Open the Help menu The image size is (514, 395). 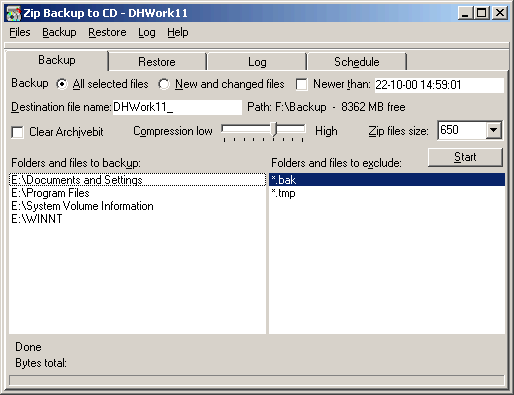[178, 32]
